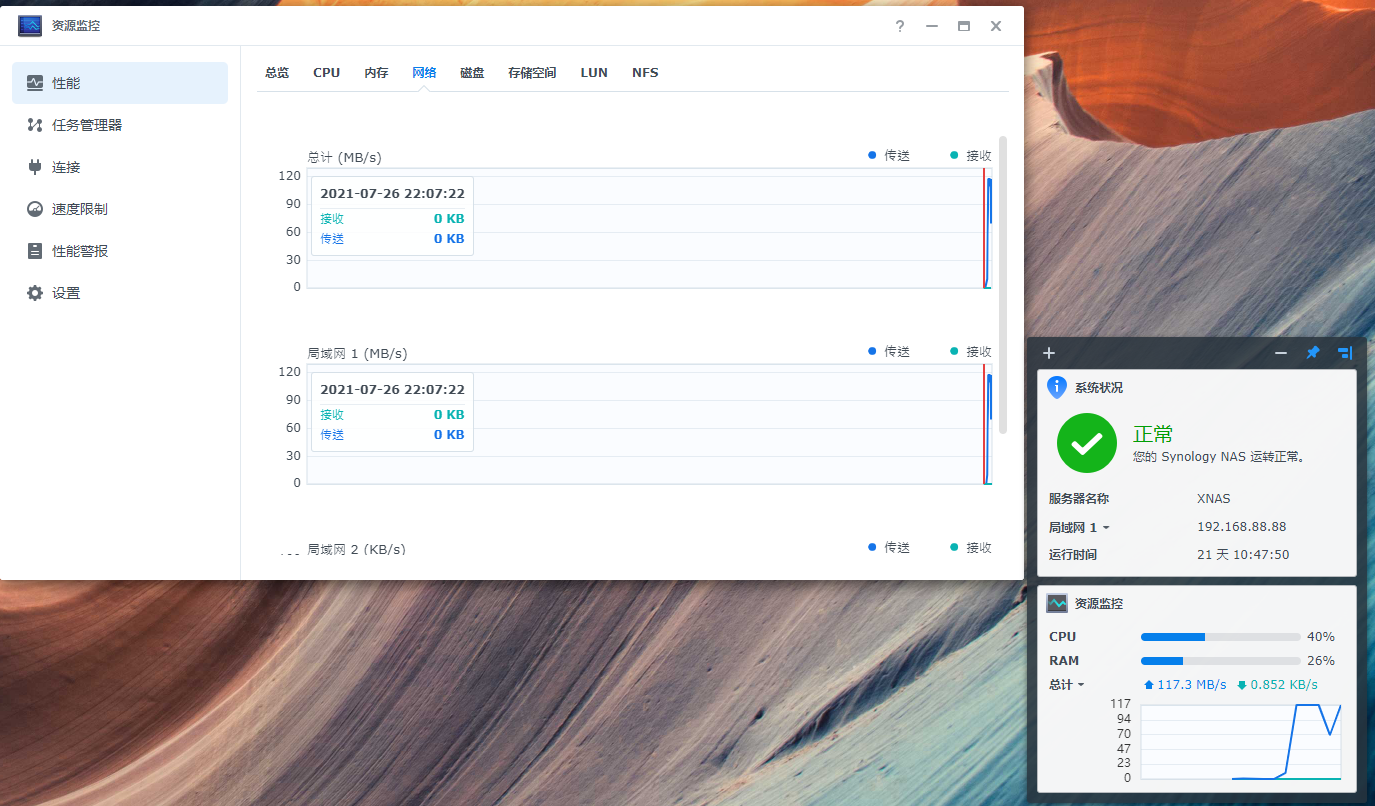This screenshot has height=806, width=1375.
Task: Pin the widget panel
Action: tap(1313, 353)
